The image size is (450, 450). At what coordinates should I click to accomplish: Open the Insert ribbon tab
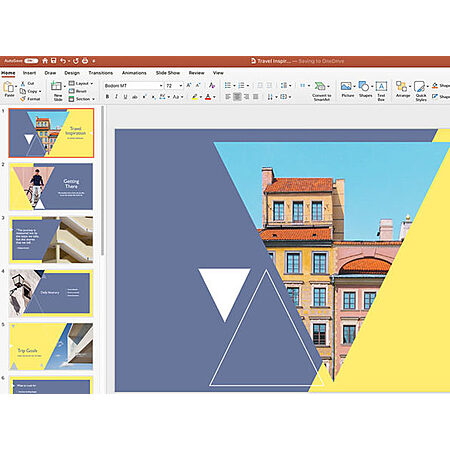[x=29, y=73]
